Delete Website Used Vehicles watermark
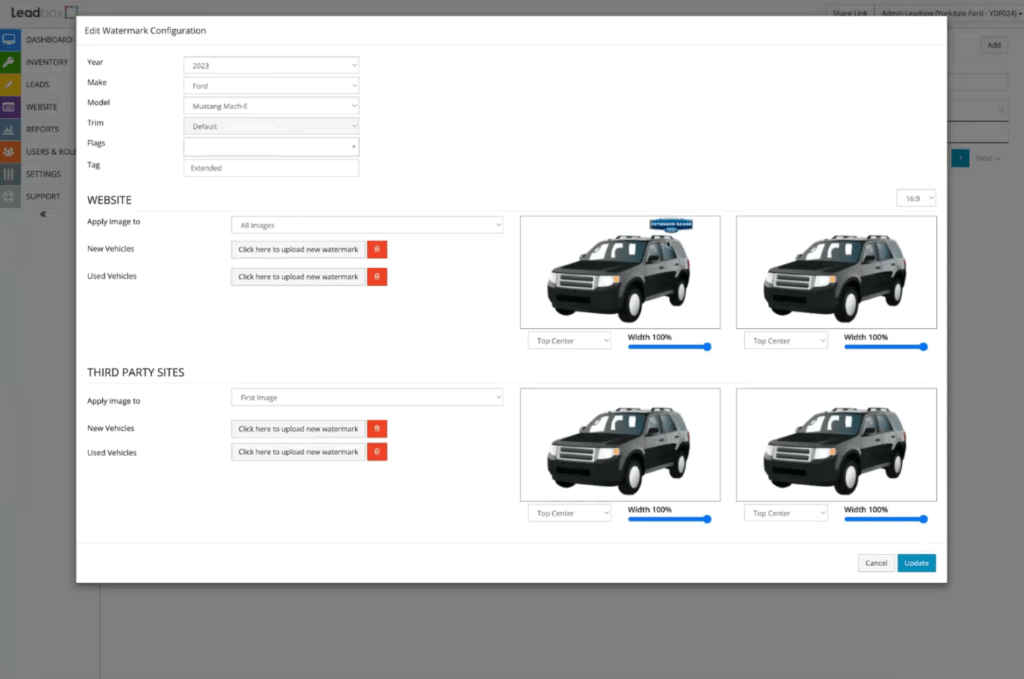 coord(377,277)
